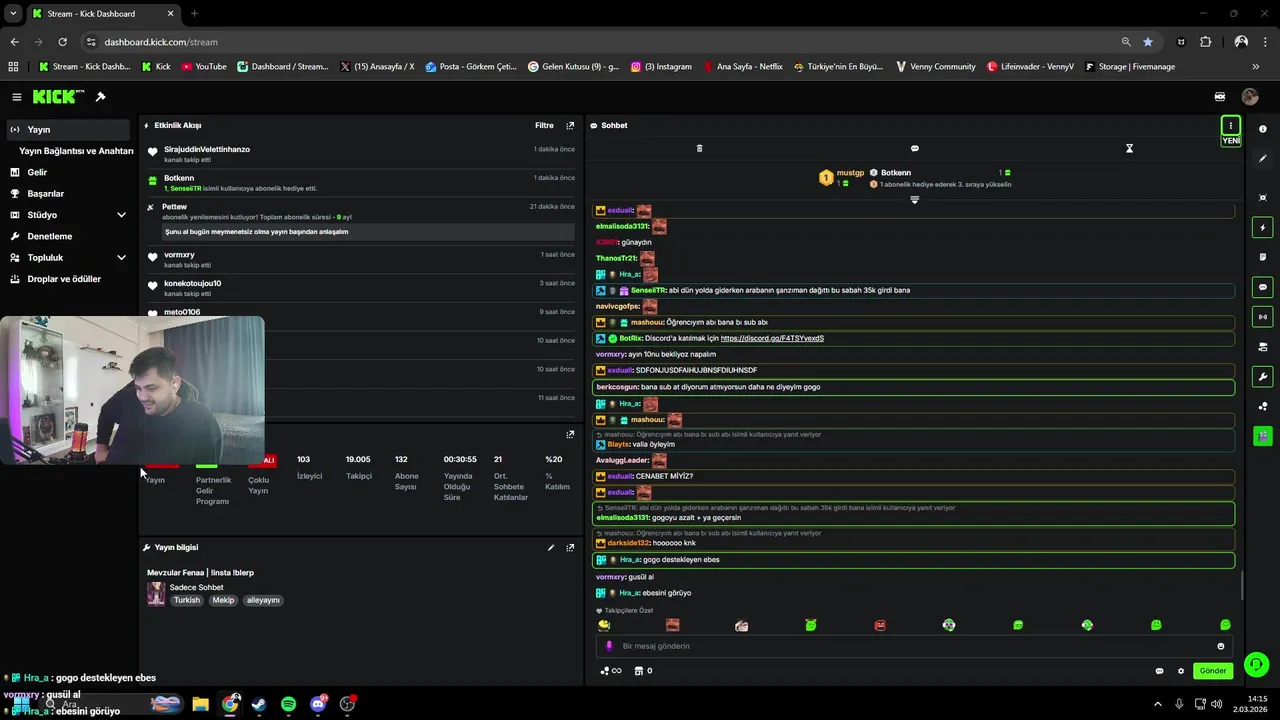Select the konekotoujou10 follow entry
The image size is (1280, 720).
tap(361, 288)
